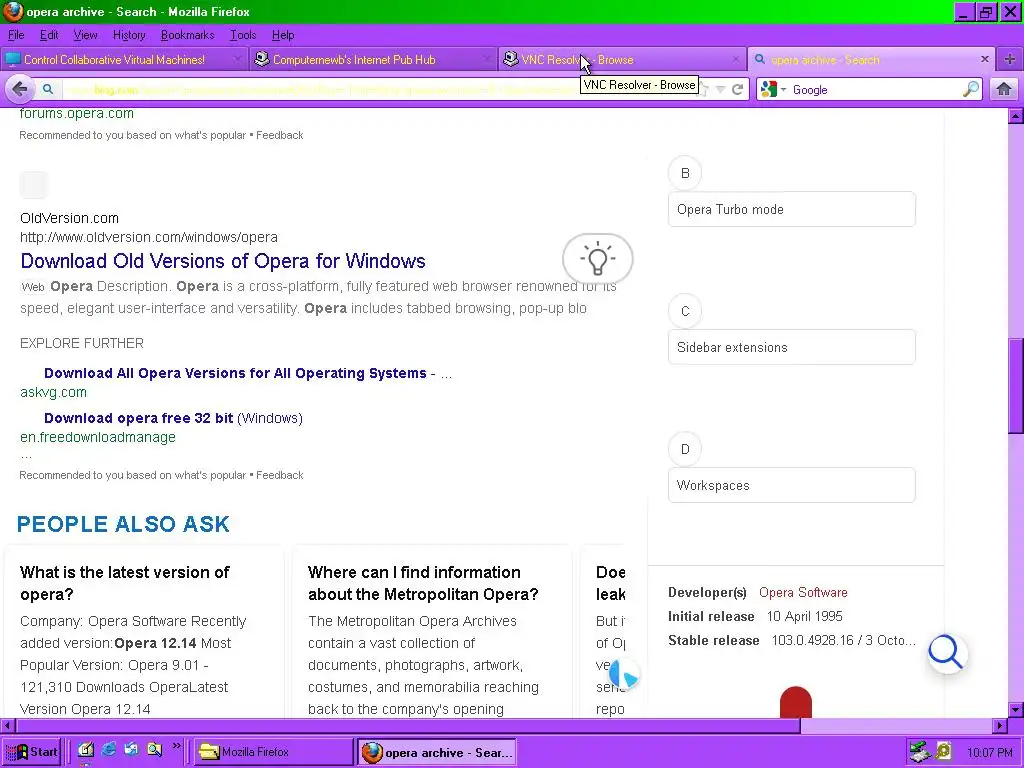Click inside the Google search box
This screenshot has height=768, width=1024.
click(875, 89)
